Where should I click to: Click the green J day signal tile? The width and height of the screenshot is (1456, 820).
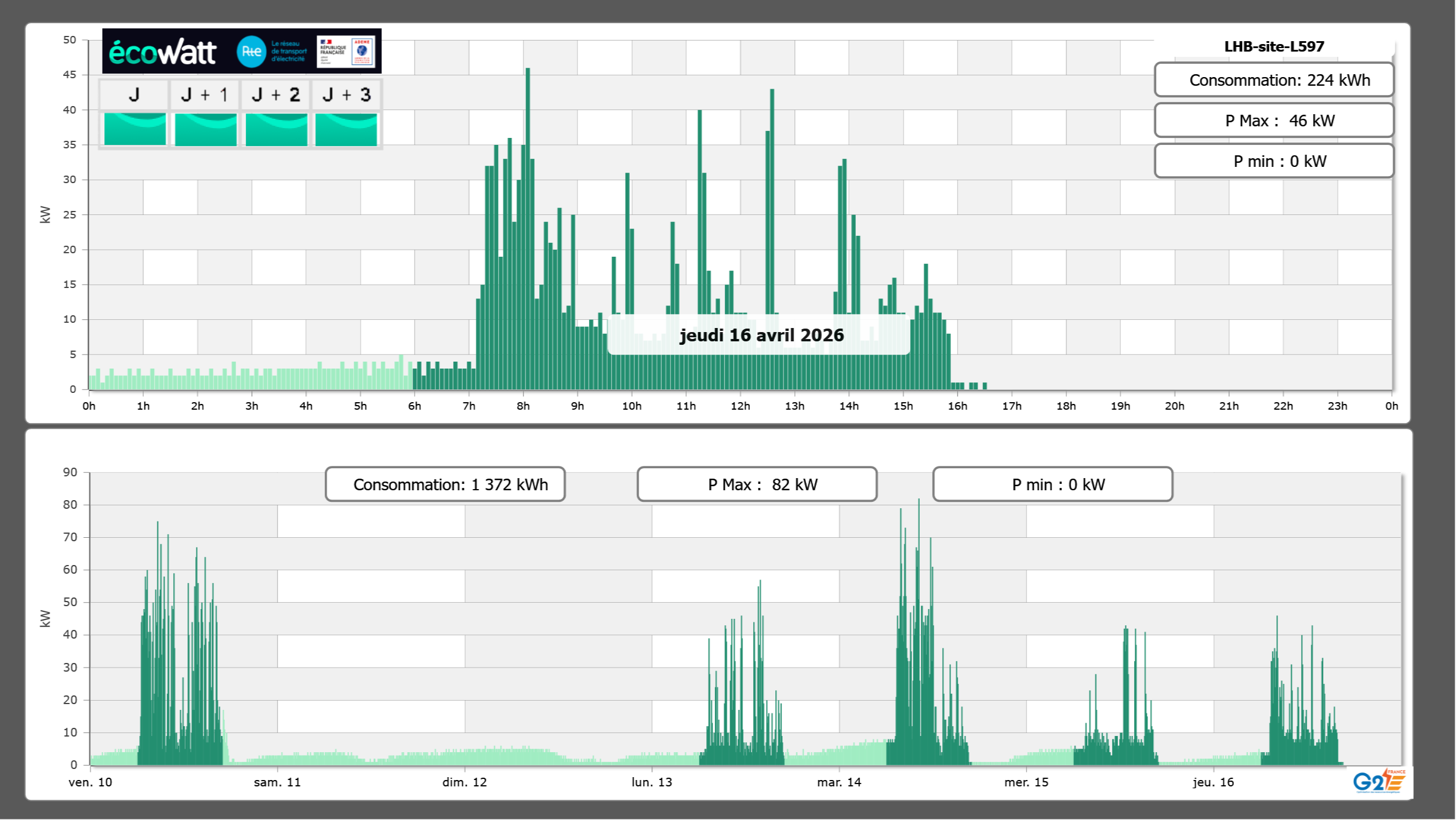[x=135, y=129]
